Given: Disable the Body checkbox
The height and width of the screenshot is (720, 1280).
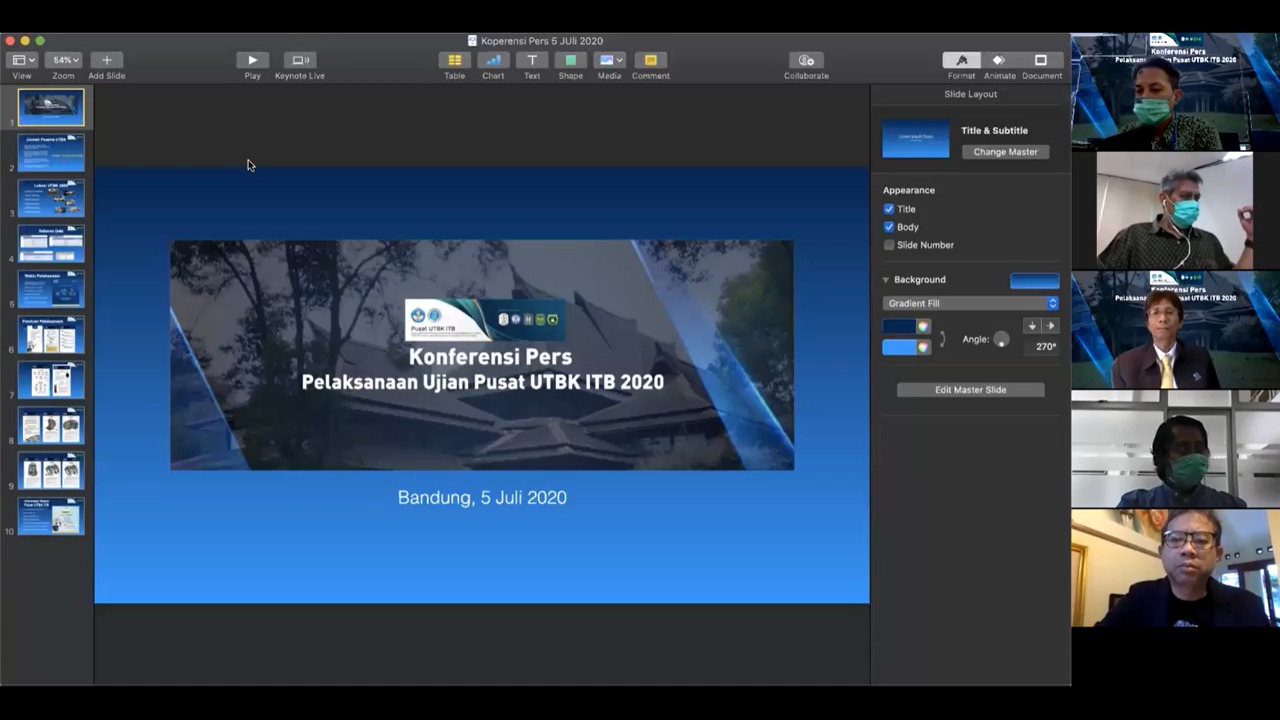Looking at the screenshot, I should click(x=889, y=227).
